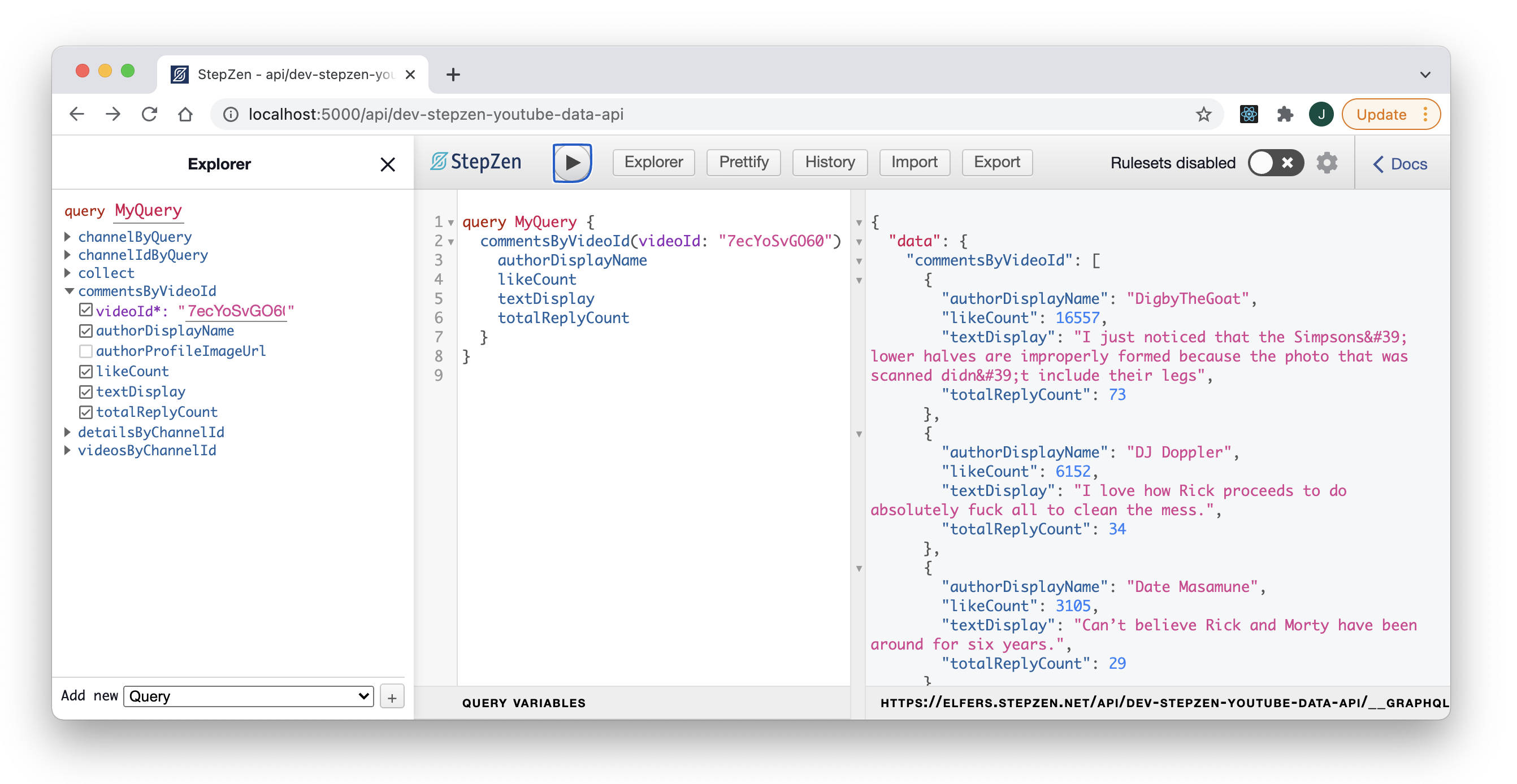The width and height of the screenshot is (1517, 784).
Task: Open the settings gear icon
Action: (x=1326, y=163)
